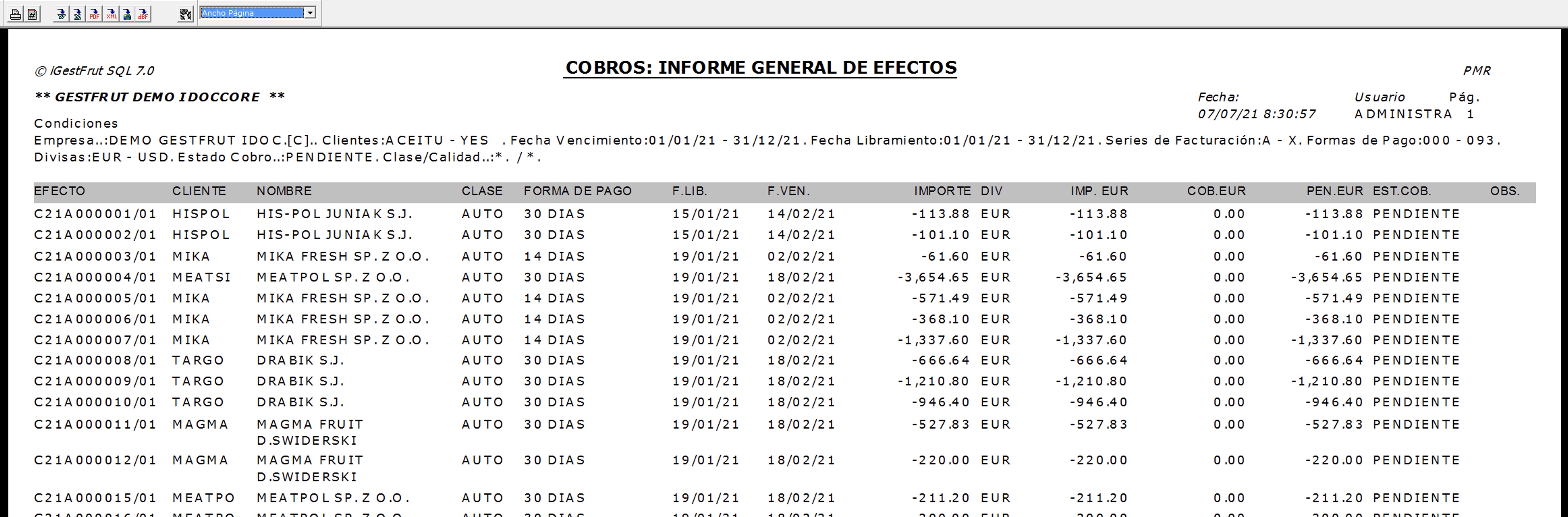Open the gears configuration icon
Screen dimensions: 1568x517
pos(185,13)
